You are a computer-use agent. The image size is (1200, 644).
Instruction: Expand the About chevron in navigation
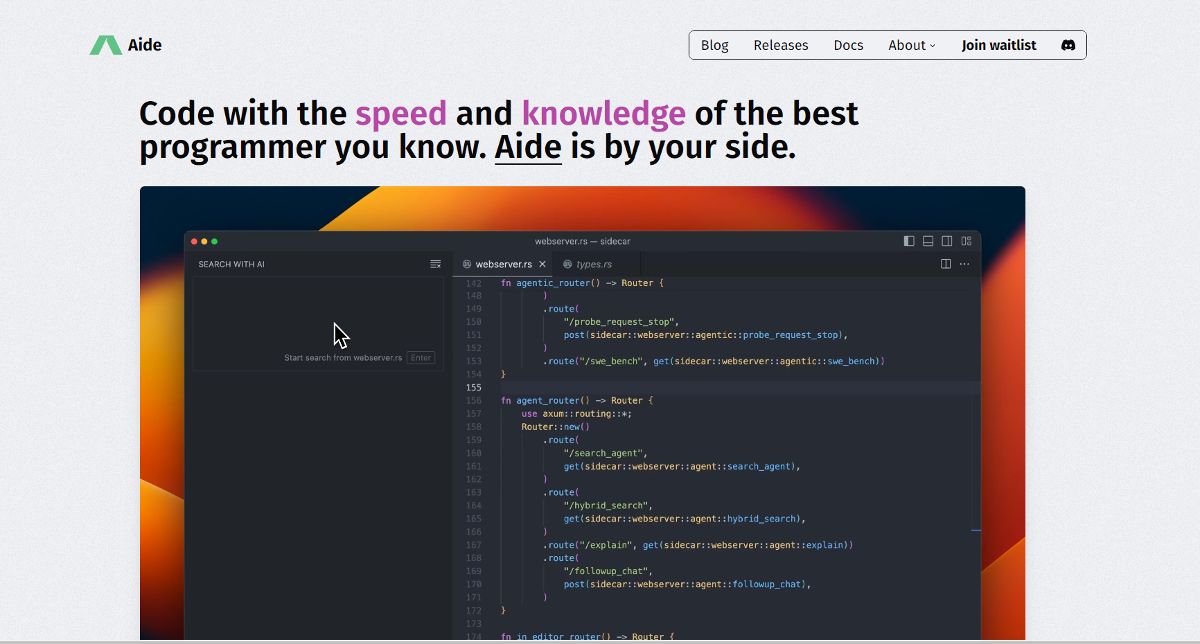coord(932,45)
